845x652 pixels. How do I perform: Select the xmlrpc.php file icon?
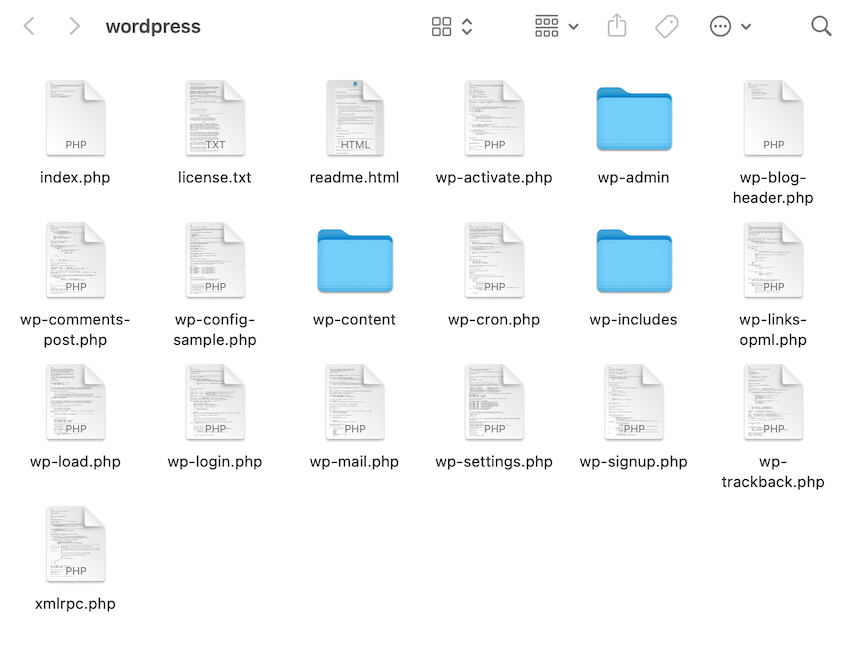pos(75,544)
